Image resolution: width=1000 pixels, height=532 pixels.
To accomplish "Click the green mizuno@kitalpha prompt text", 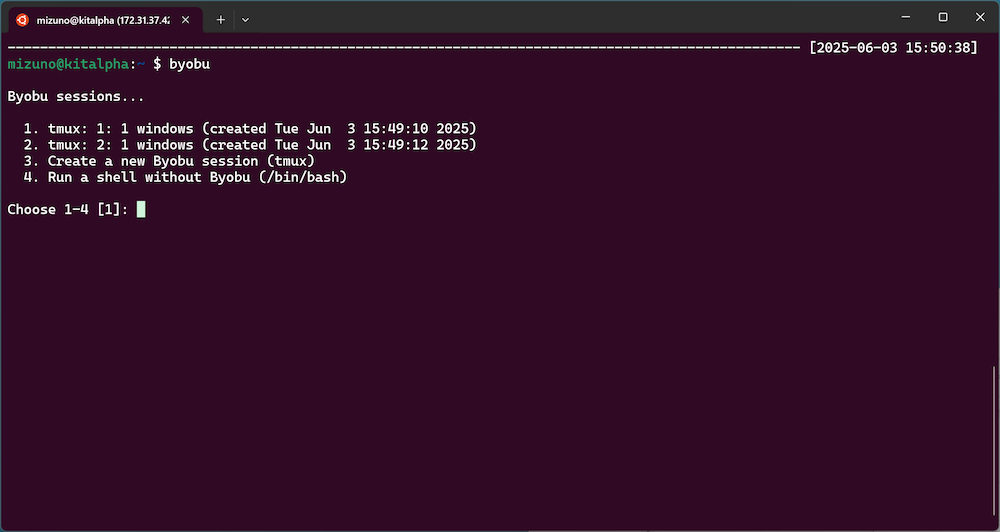I will click(x=72, y=63).
